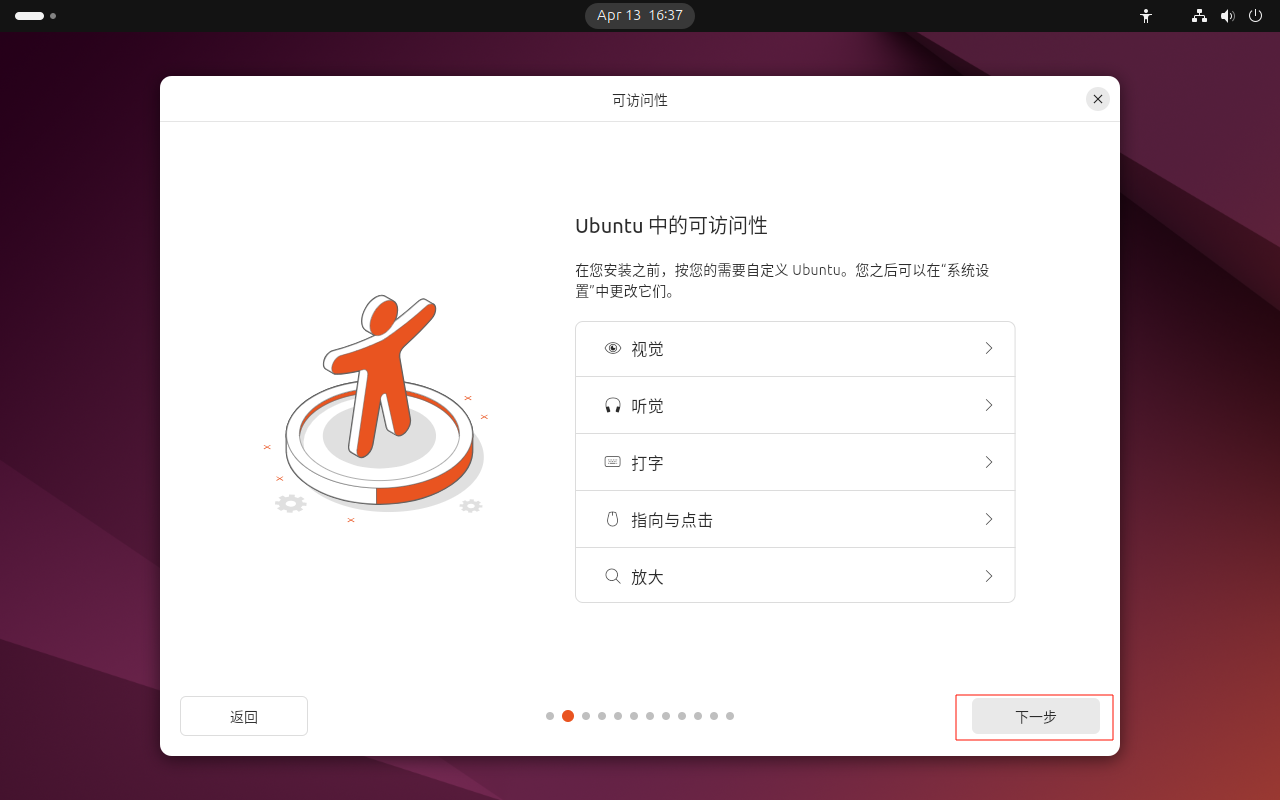Image resolution: width=1280 pixels, height=800 pixels.
Task: Expand the 视觉 row chevron
Action: [989, 348]
